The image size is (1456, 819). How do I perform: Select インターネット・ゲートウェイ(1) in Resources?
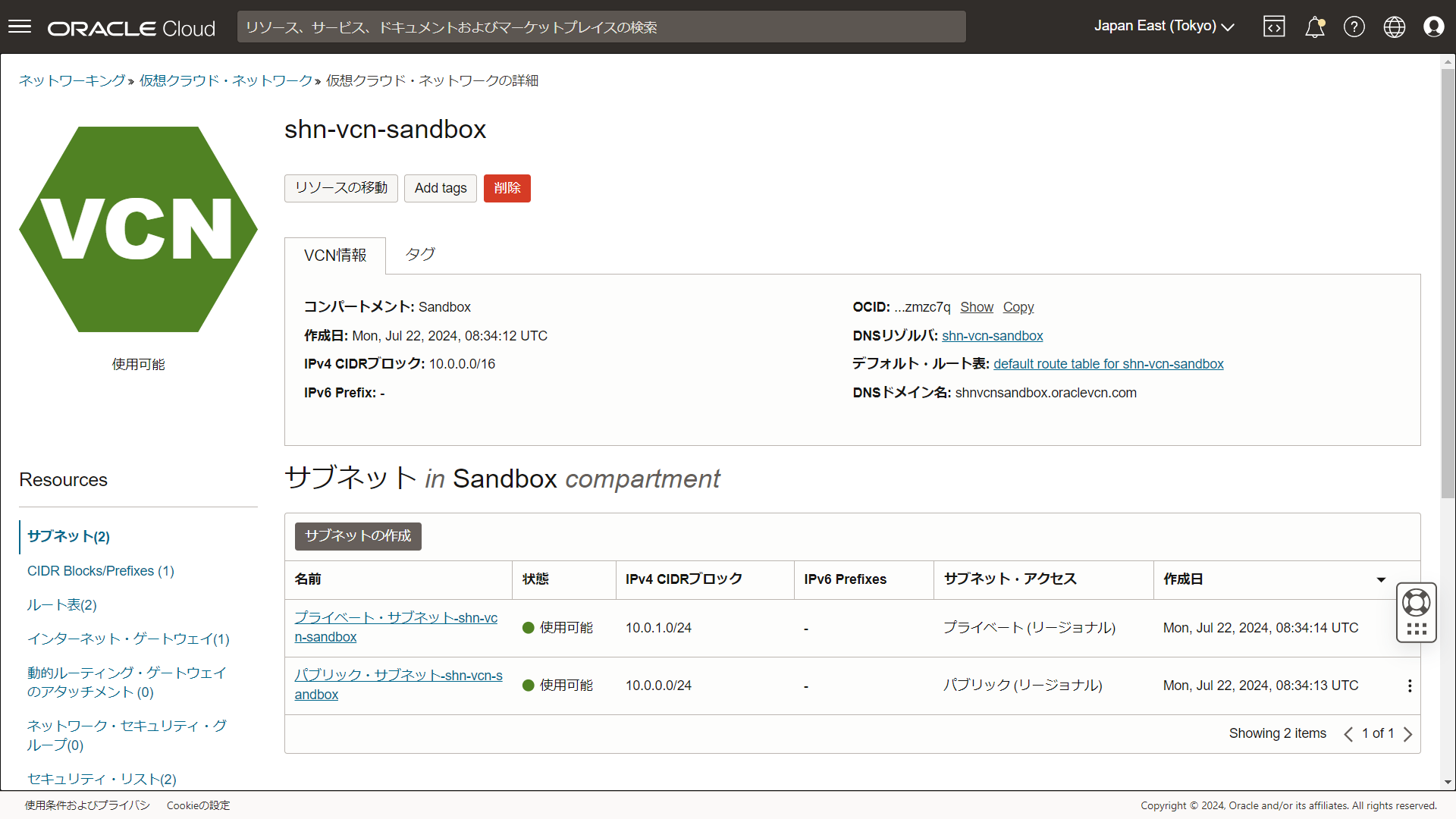(128, 639)
